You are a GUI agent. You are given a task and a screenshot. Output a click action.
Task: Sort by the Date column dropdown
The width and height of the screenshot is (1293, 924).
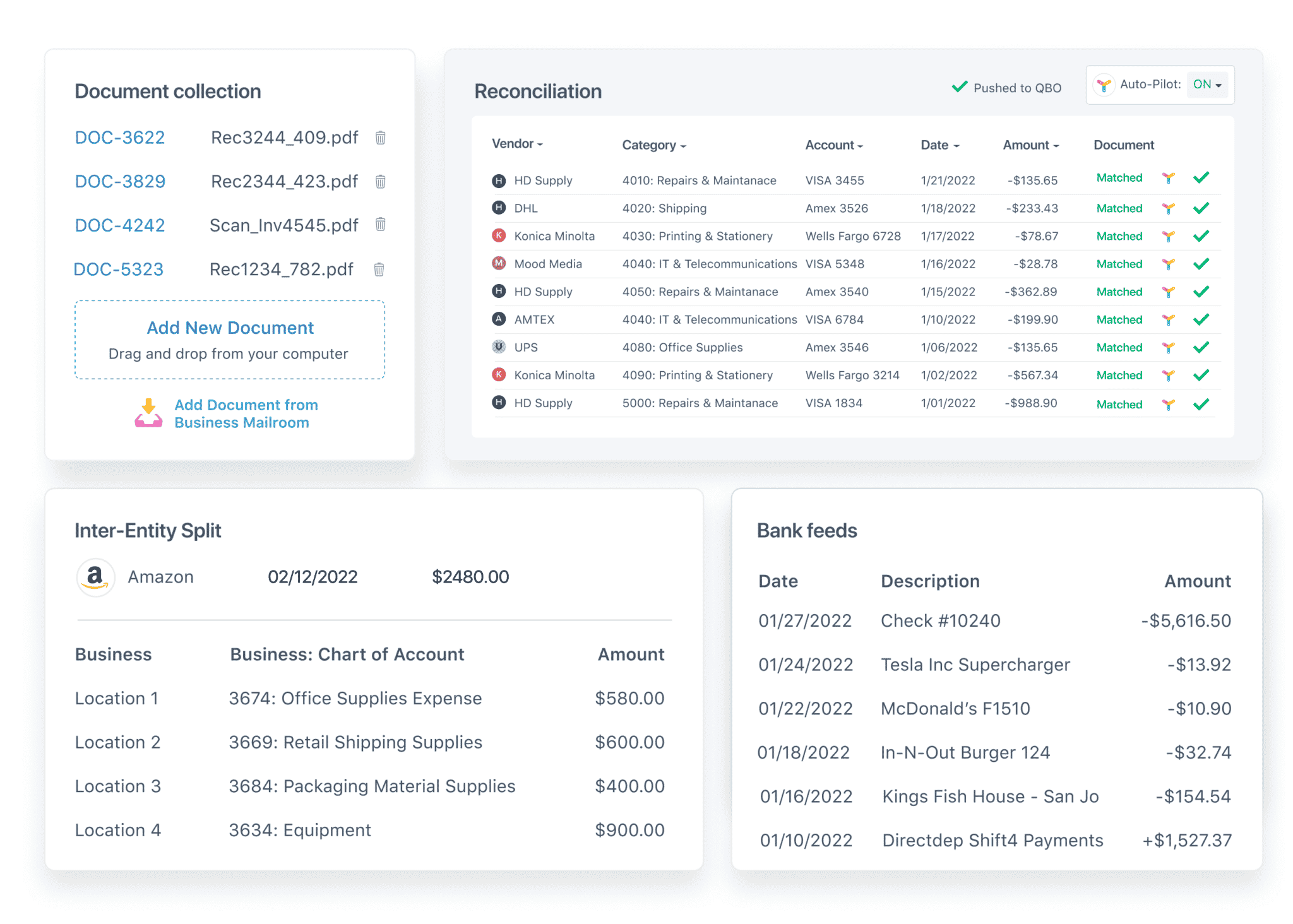coord(940,145)
